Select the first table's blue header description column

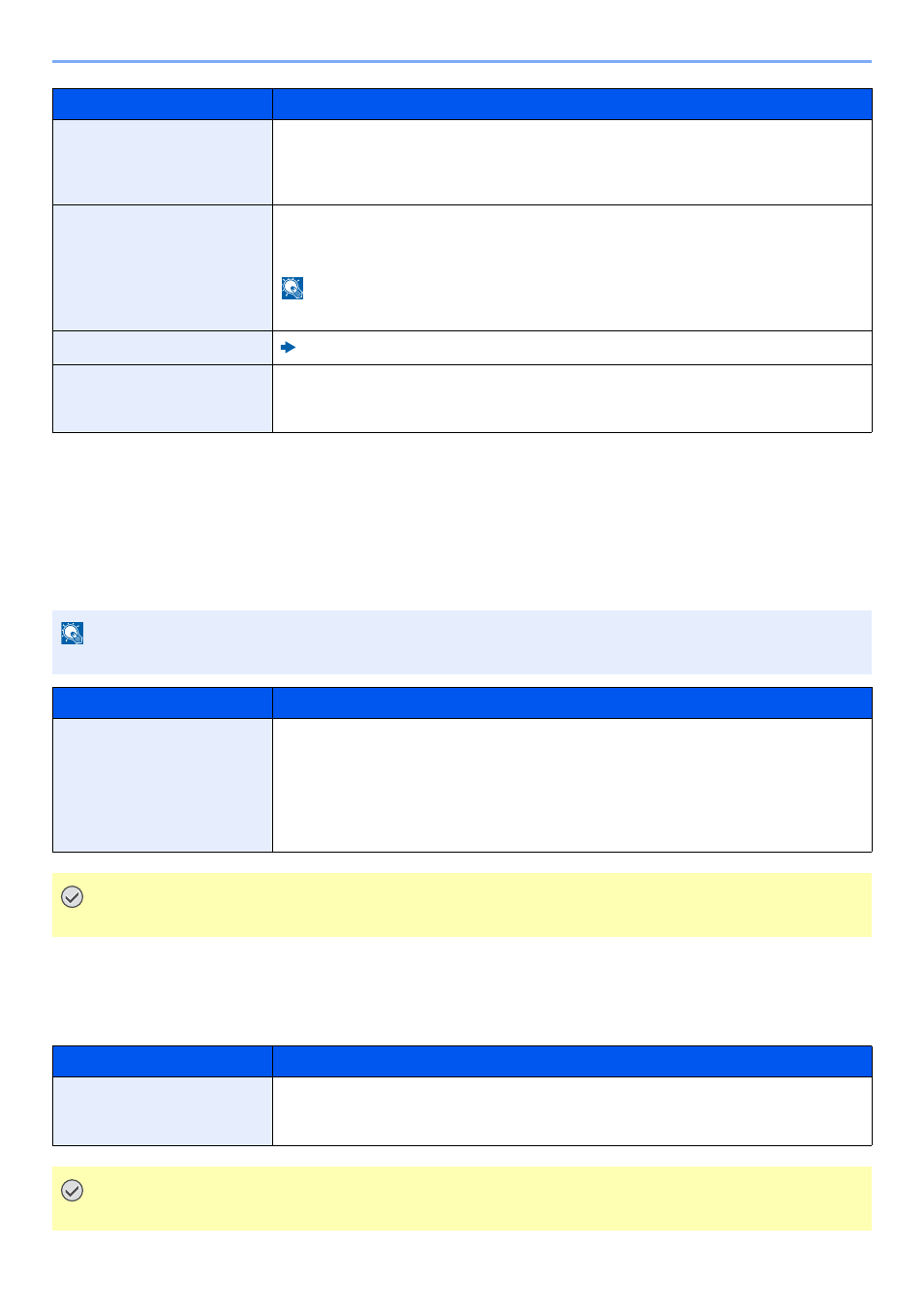[x=572, y=105]
